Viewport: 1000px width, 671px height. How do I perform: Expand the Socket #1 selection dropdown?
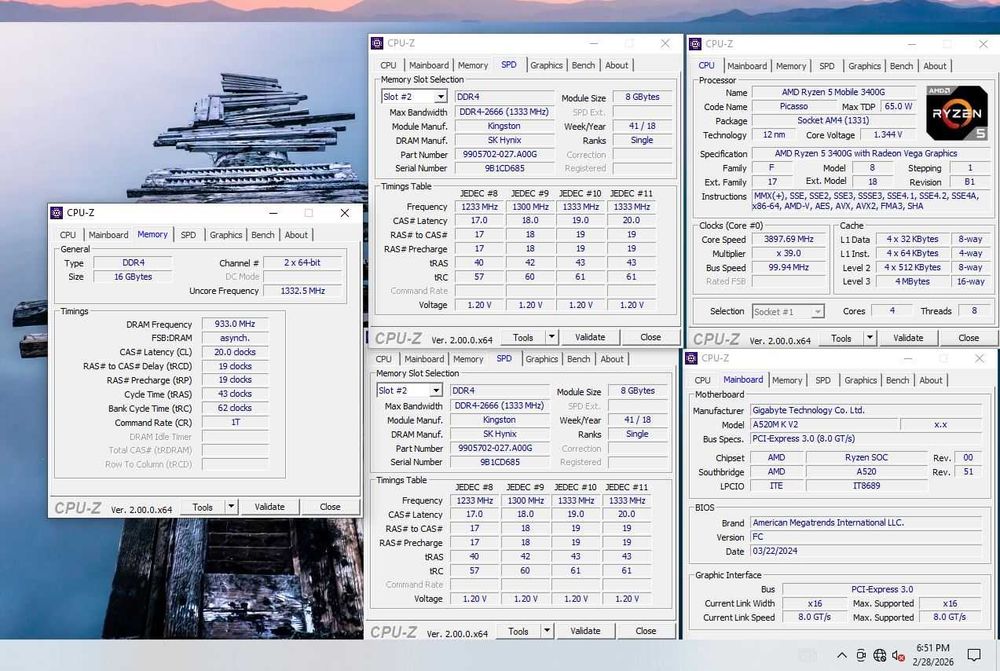tap(818, 312)
